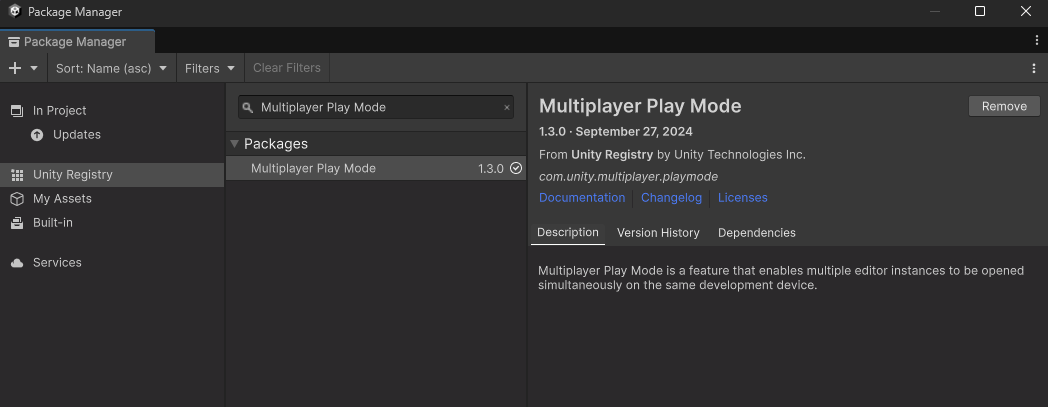
Task: Click the Clear Filters button
Action: (287, 68)
